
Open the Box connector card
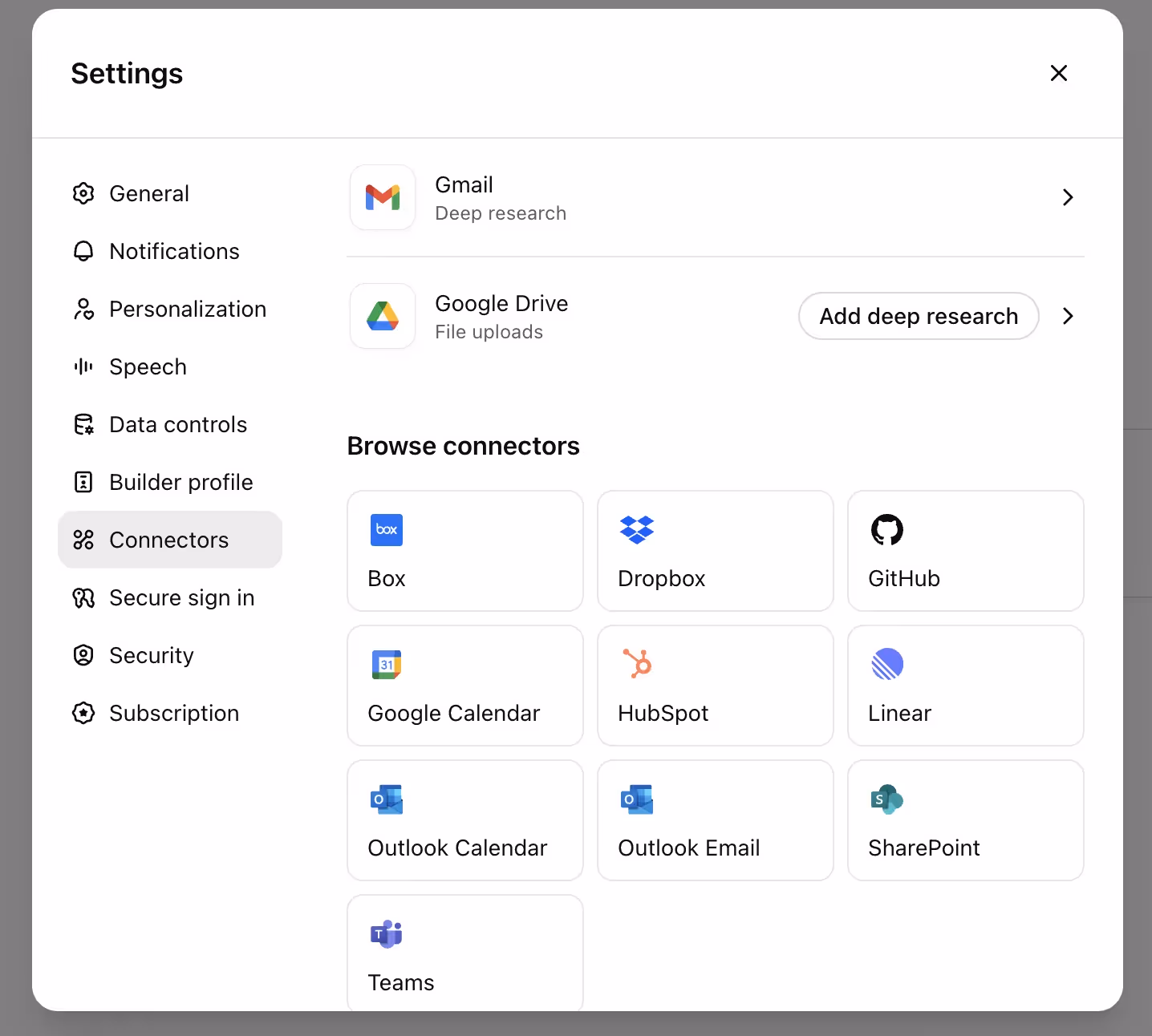click(x=465, y=551)
